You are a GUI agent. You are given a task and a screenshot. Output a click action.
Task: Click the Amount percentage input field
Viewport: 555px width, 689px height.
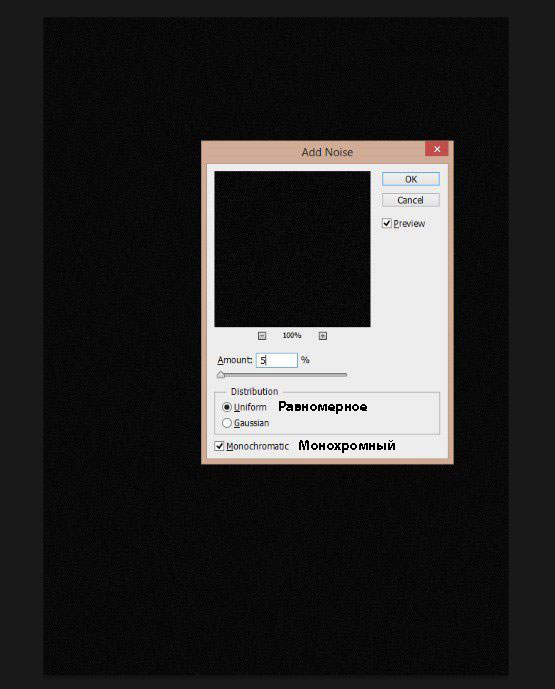(276, 360)
